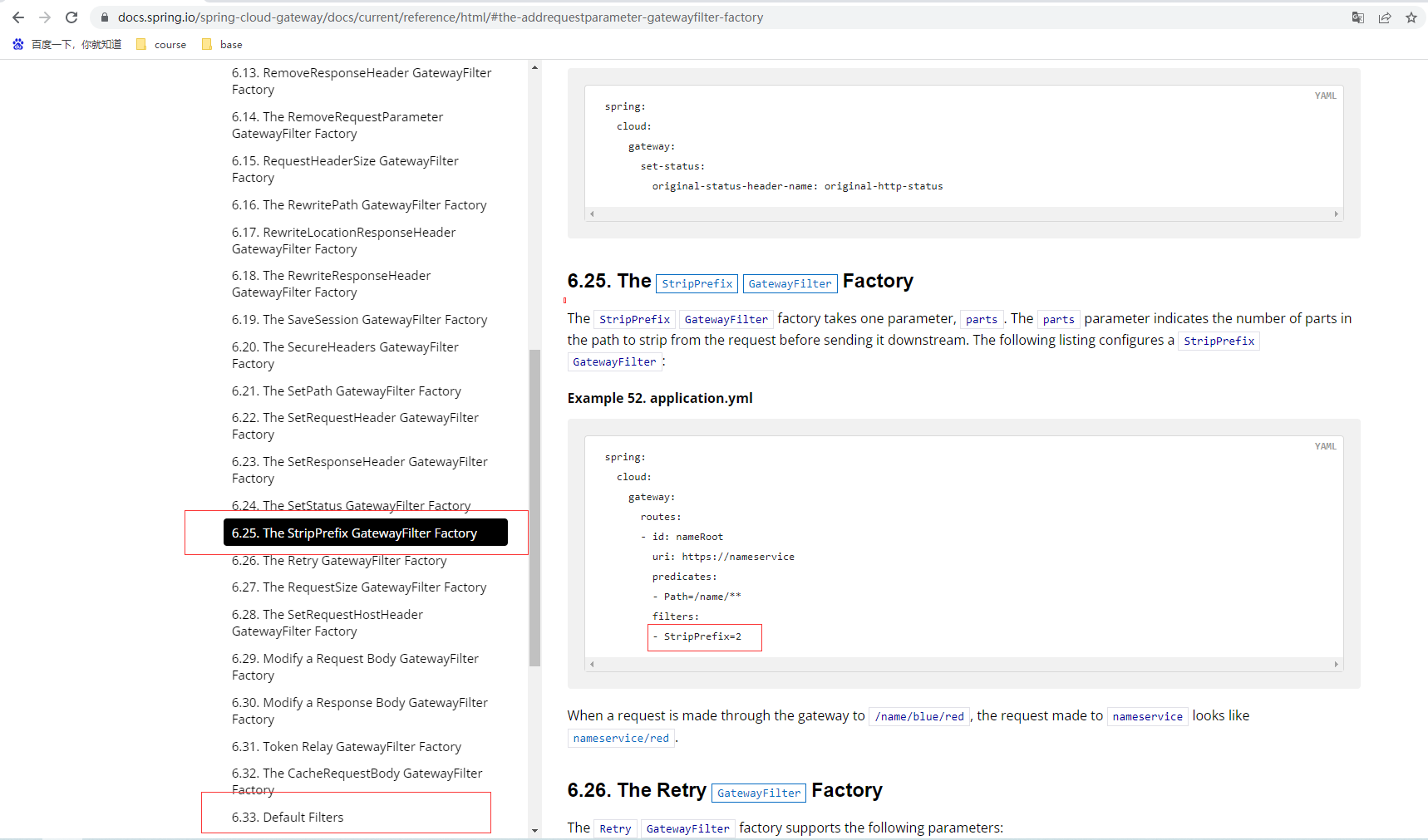
Task: Go to 6.33 Default Filters
Action: coord(288,818)
